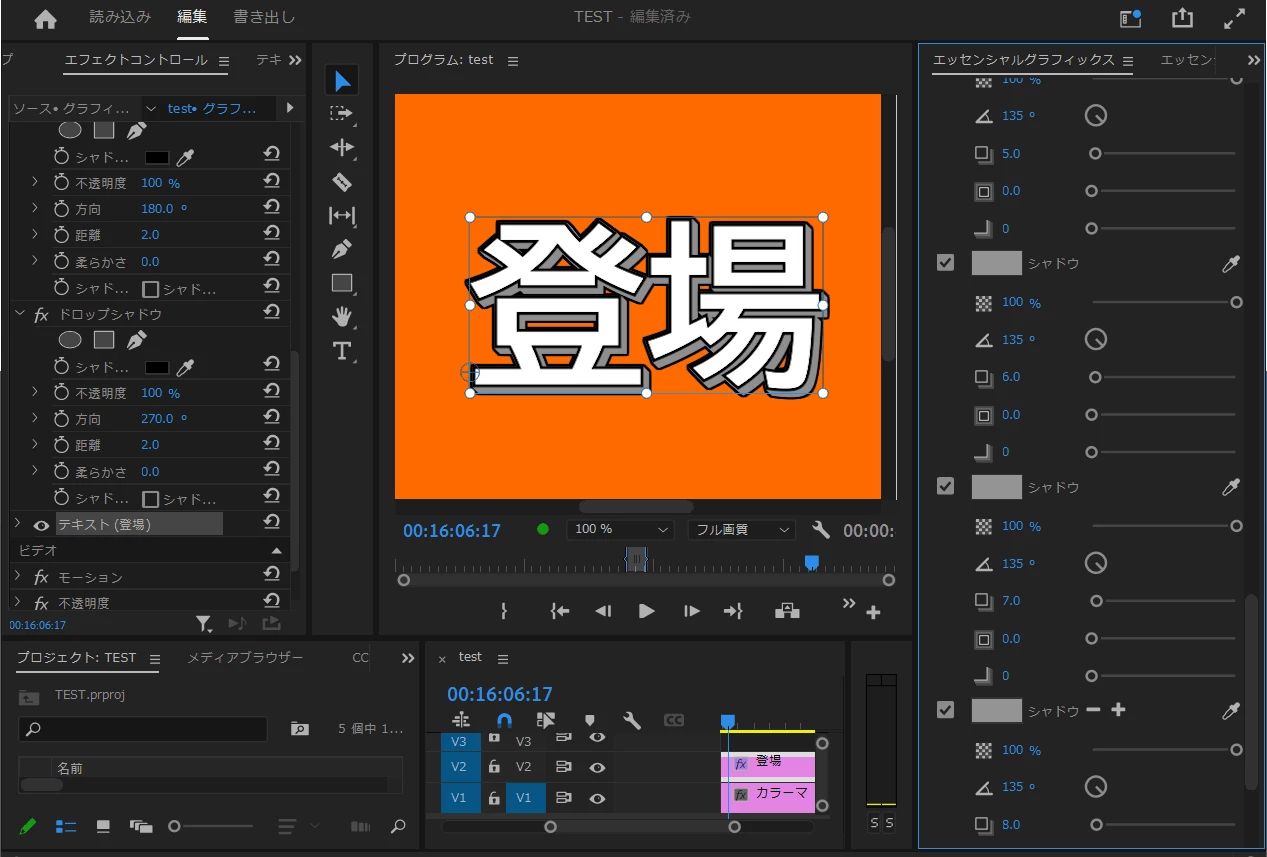Uncheck the shadow checkbox above distance 6.0
The height and width of the screenshot is (857, 1267).
[945, 263]
